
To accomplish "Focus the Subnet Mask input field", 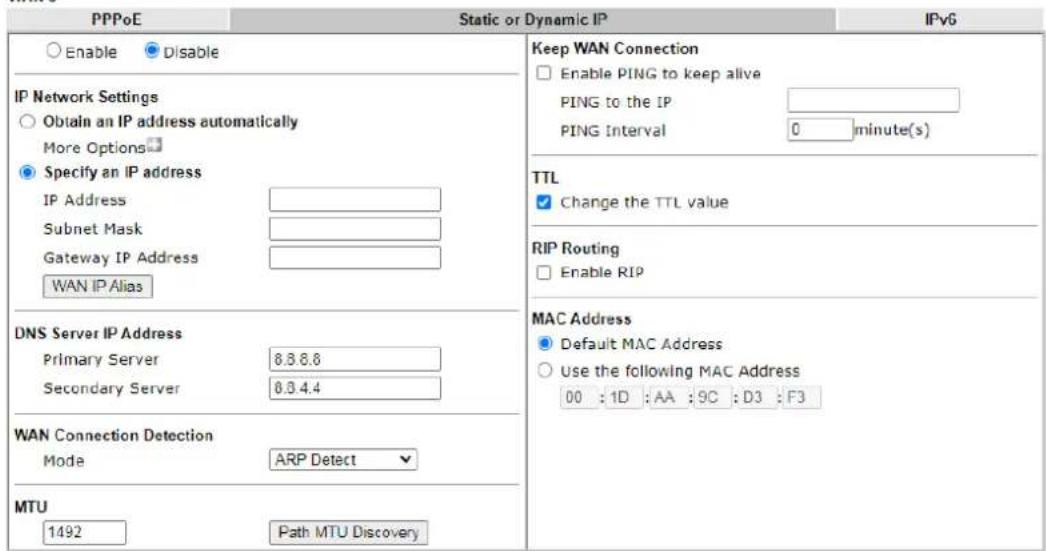I will tap(355, 229).
